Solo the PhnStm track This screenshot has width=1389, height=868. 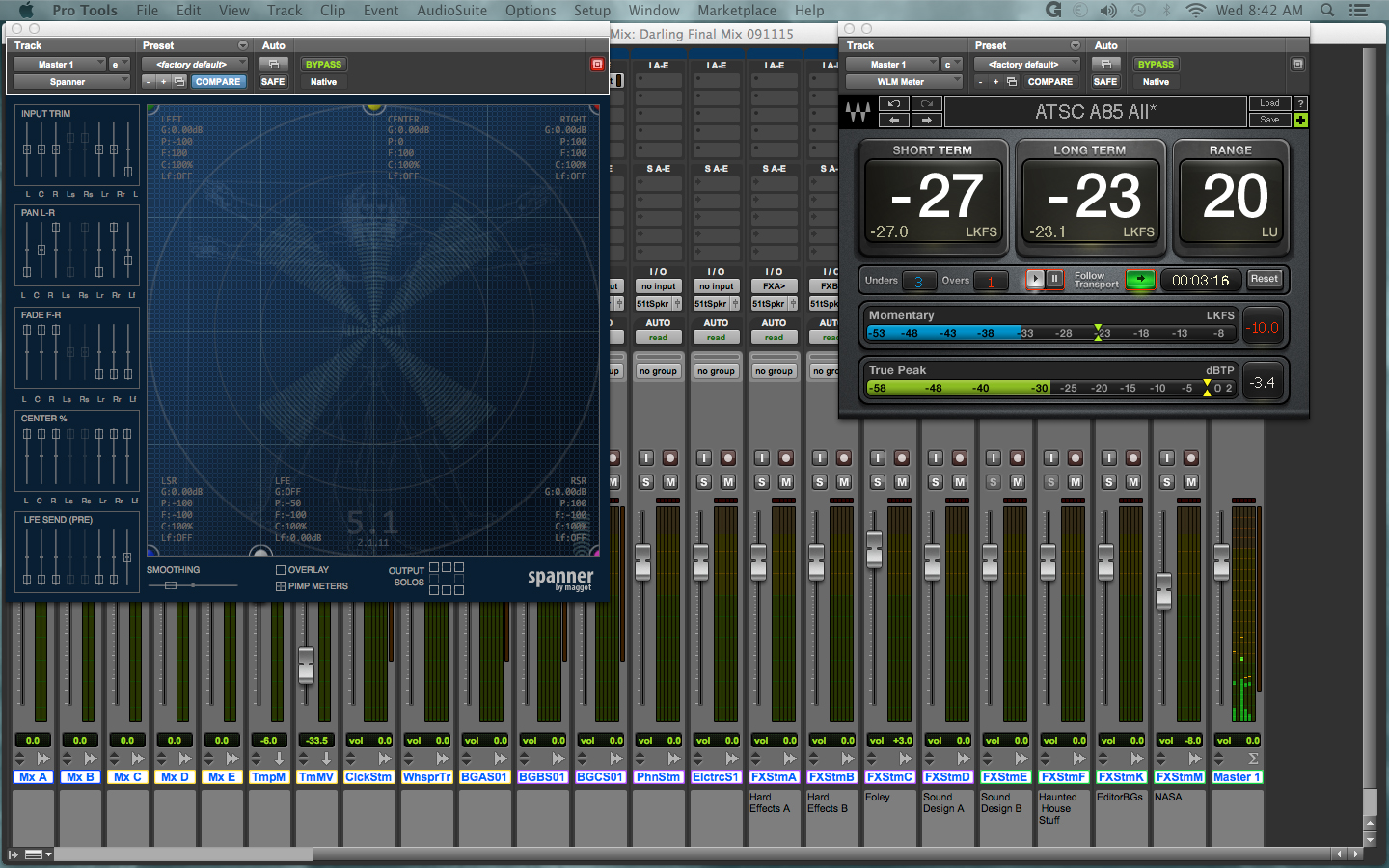(645, 481)
